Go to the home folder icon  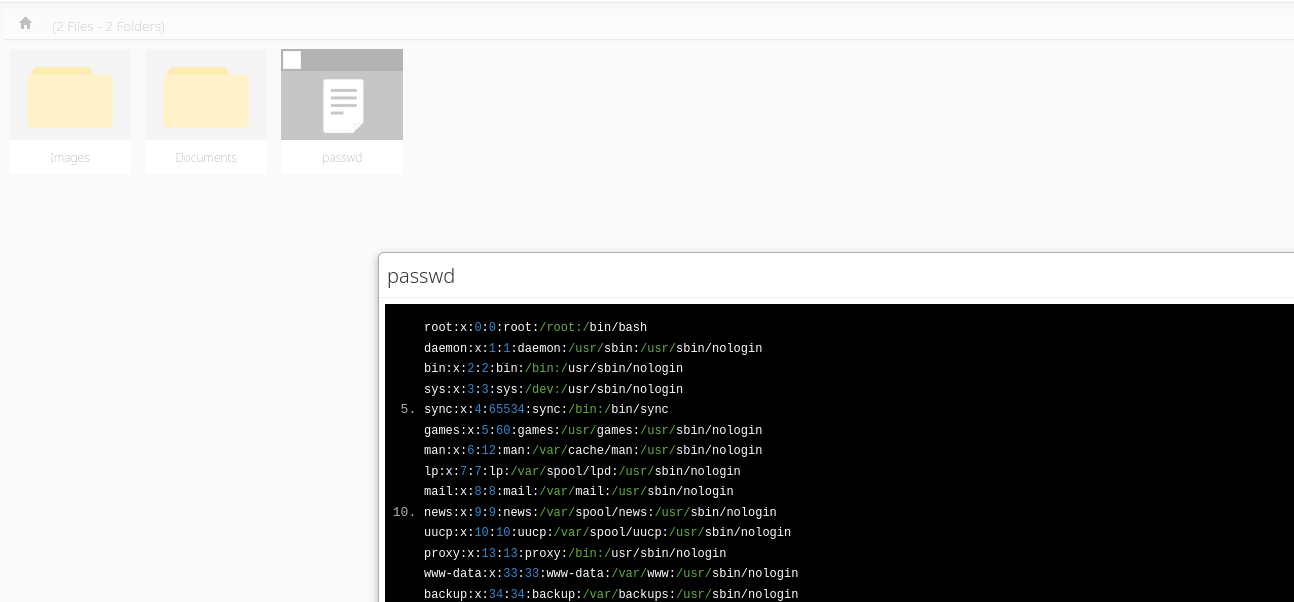pos(25,23)
